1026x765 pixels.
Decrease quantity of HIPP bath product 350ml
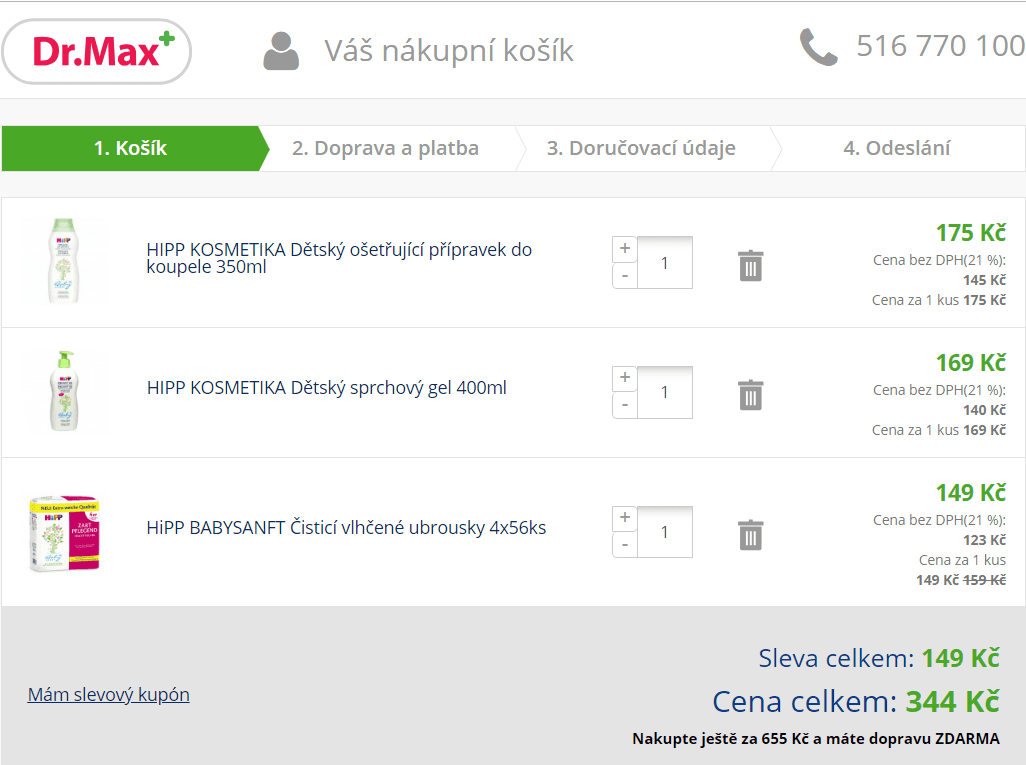click(x=625, y=276)
